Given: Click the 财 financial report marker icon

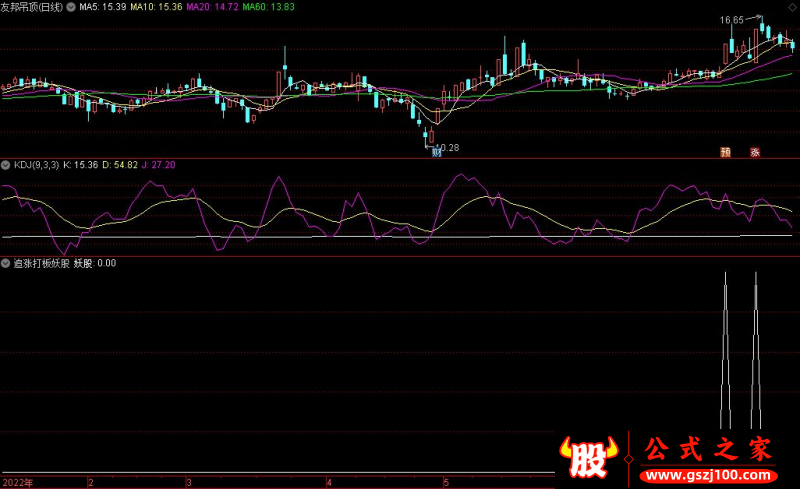Looking at the screenshot, I should coord(436,152).
